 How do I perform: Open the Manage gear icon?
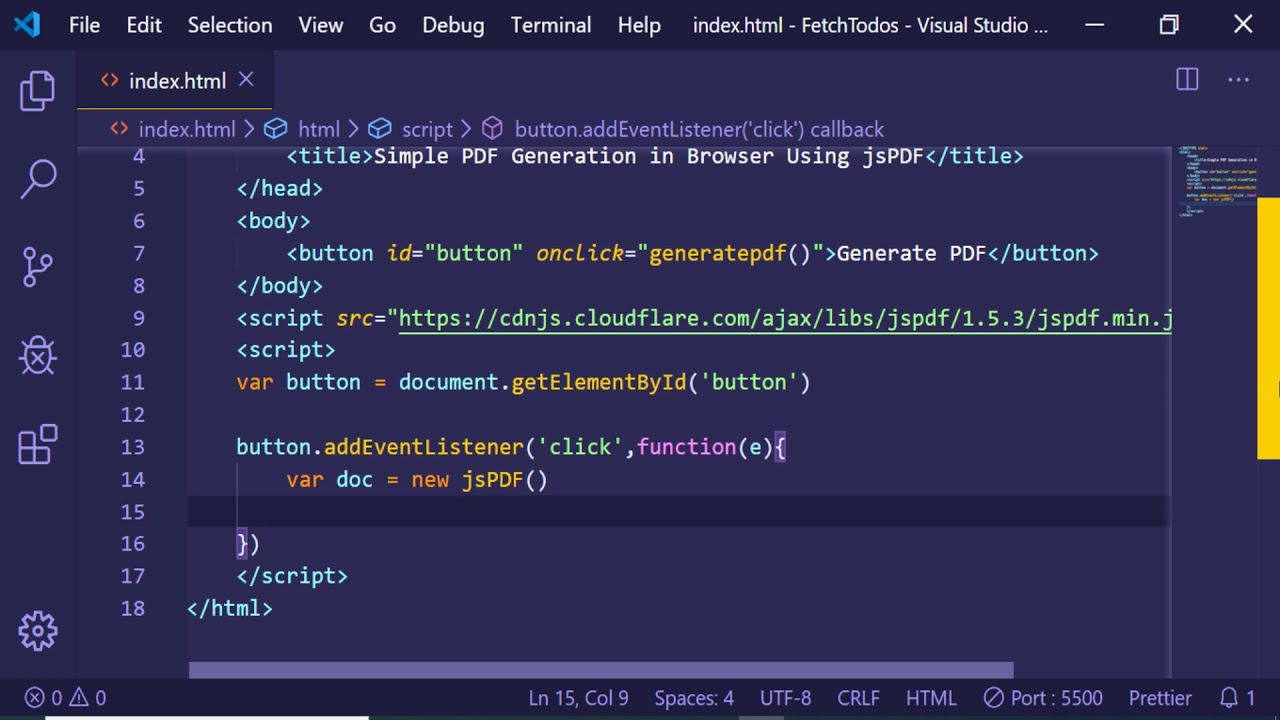[38, 630]
